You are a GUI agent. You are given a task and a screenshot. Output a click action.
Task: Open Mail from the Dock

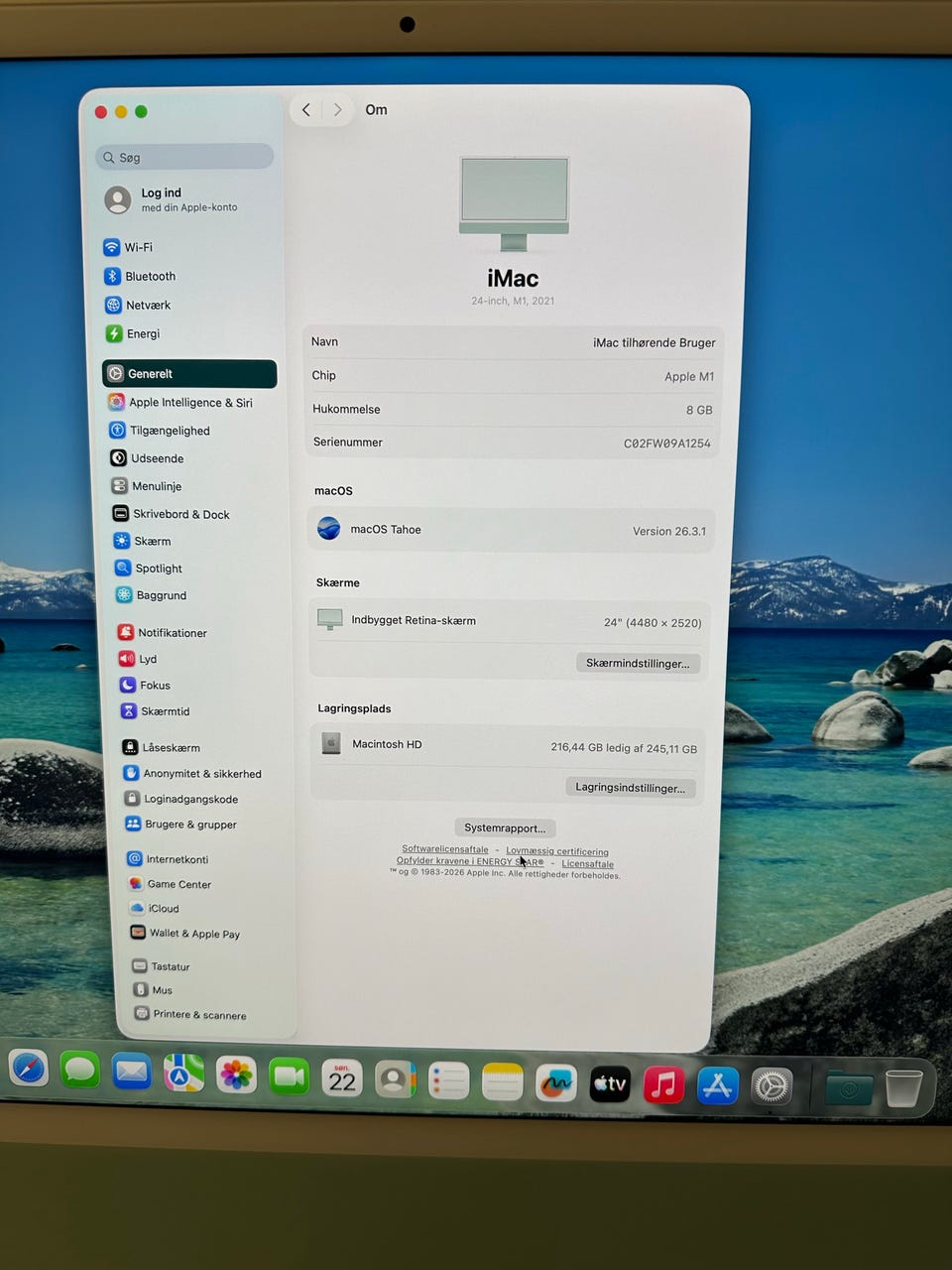131,1072
